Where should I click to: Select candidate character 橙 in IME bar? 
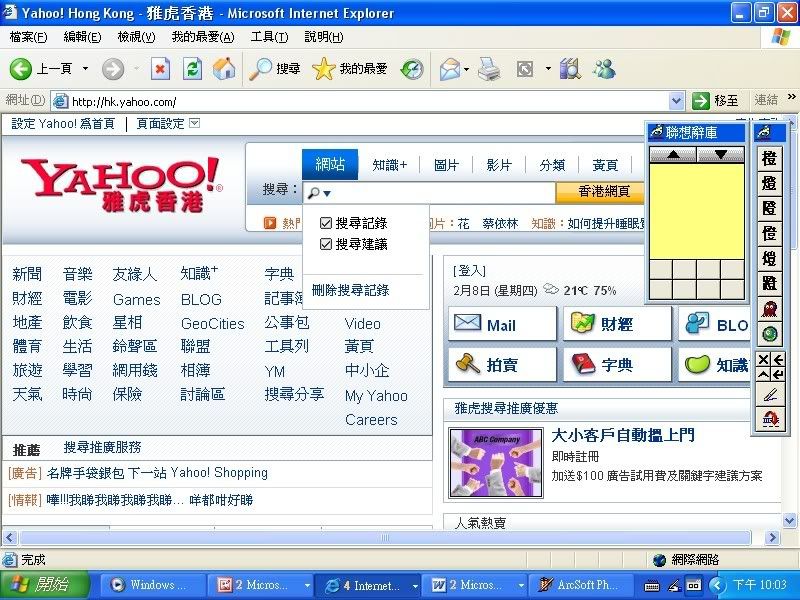tap(769, 158)
